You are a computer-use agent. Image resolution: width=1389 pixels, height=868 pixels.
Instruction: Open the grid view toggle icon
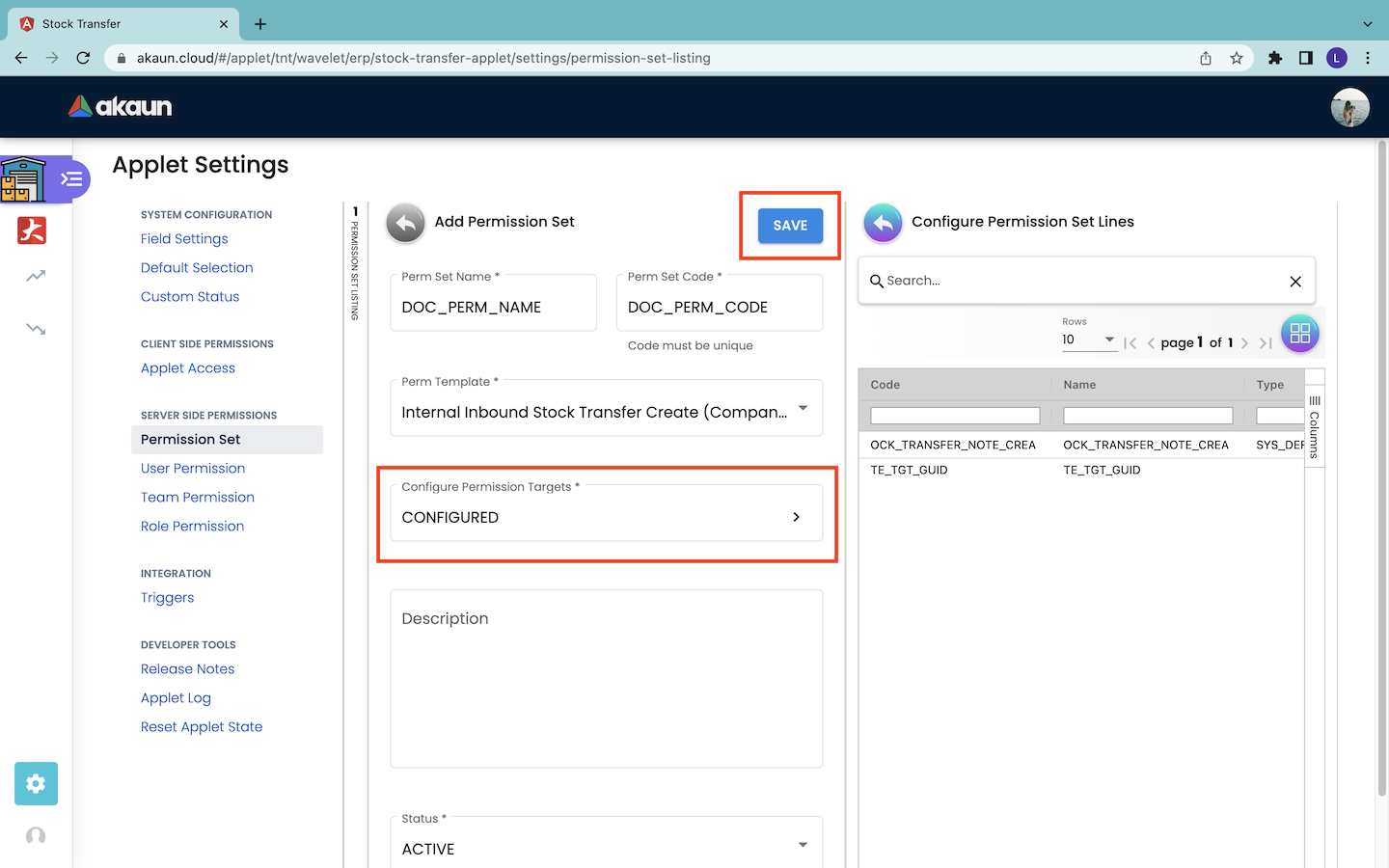(x=1299, y=334)
